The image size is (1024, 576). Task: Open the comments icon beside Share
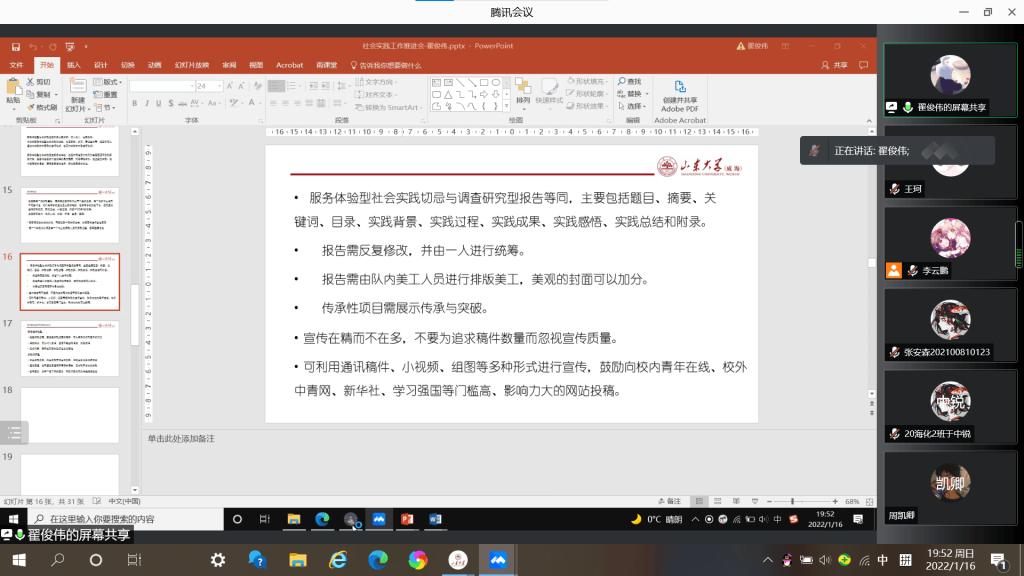point(862,65)
